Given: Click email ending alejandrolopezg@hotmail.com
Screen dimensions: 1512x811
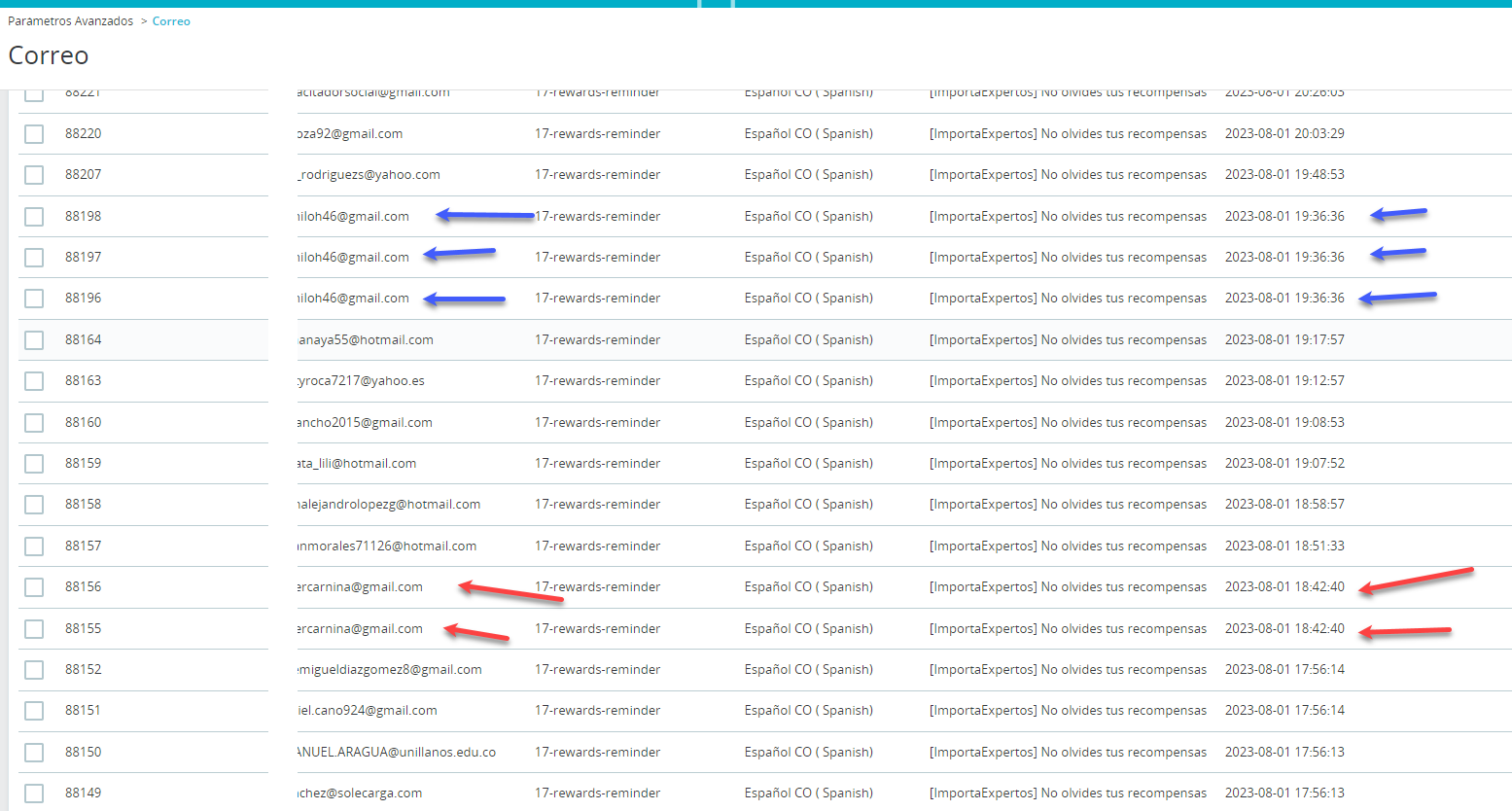Looking at the screenshot, I should pos(389,504).
